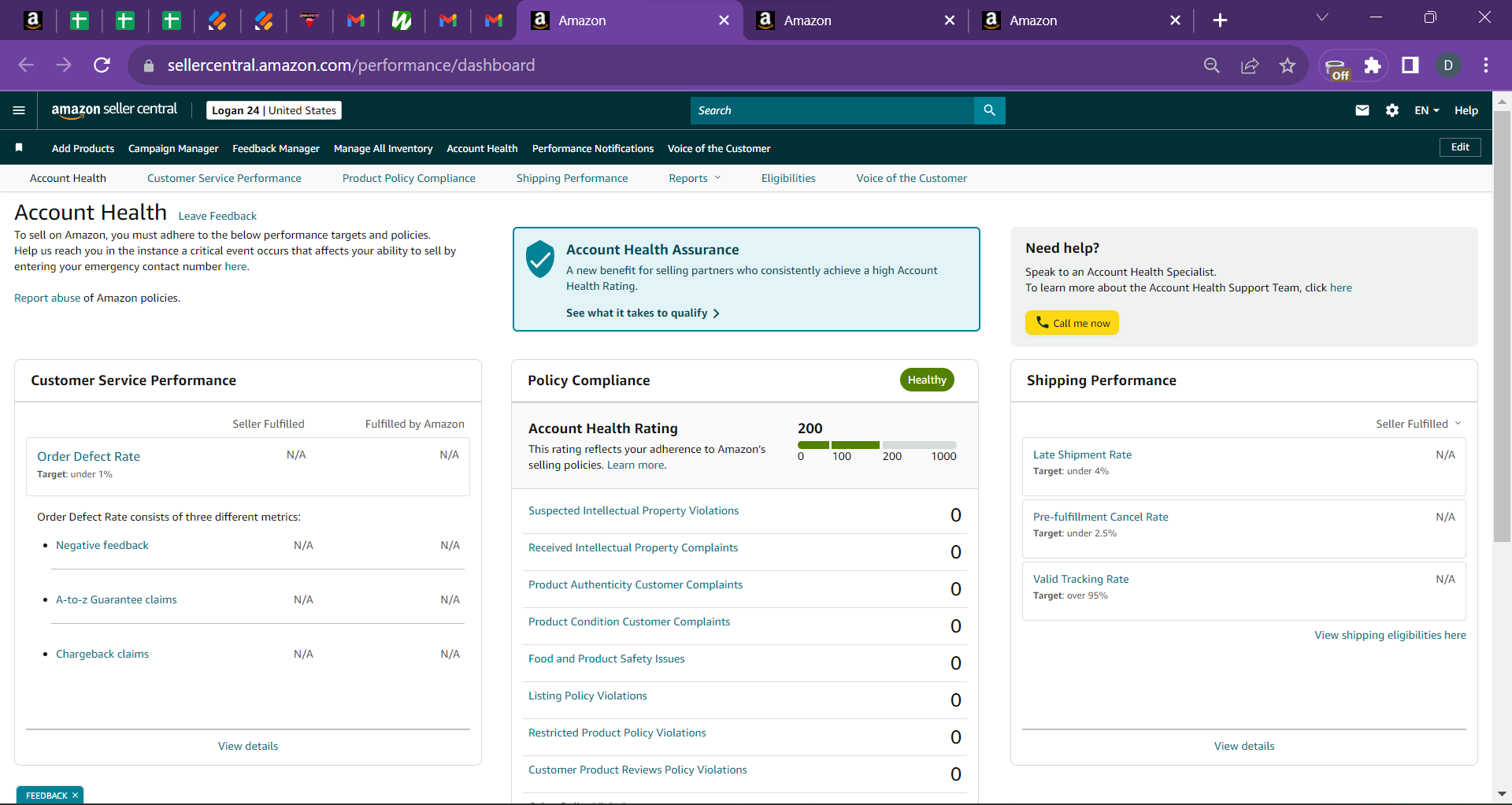1512x805 pixels.
Task: Open Learn more about Account Health Rating
Action: pos(636,465)
